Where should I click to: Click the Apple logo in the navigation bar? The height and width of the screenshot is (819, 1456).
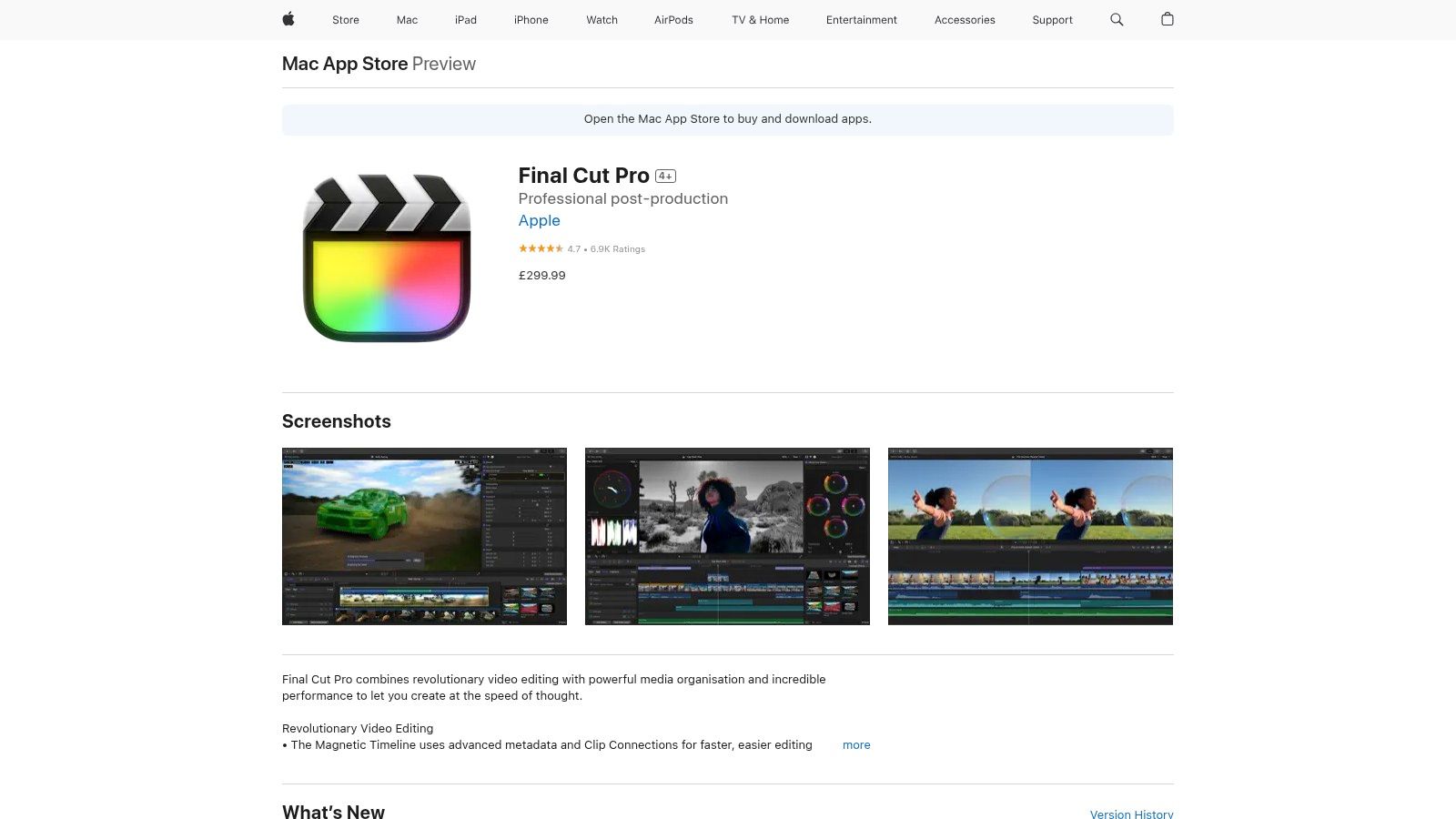point(288,19)
